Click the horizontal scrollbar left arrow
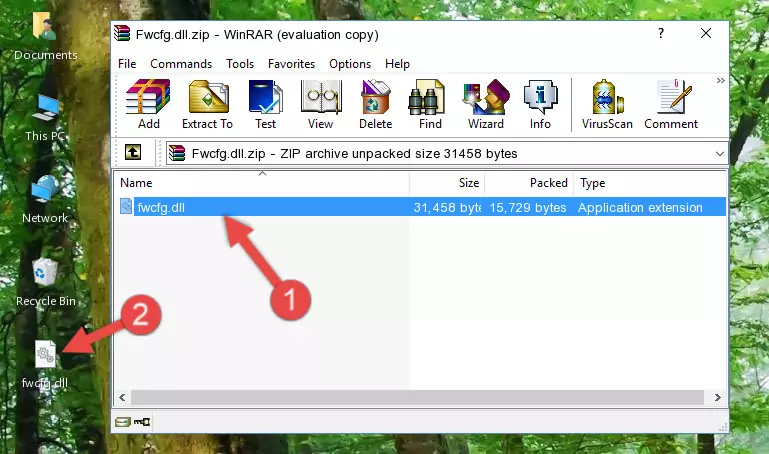The image size is (769, 454). (x=122, y=397)
